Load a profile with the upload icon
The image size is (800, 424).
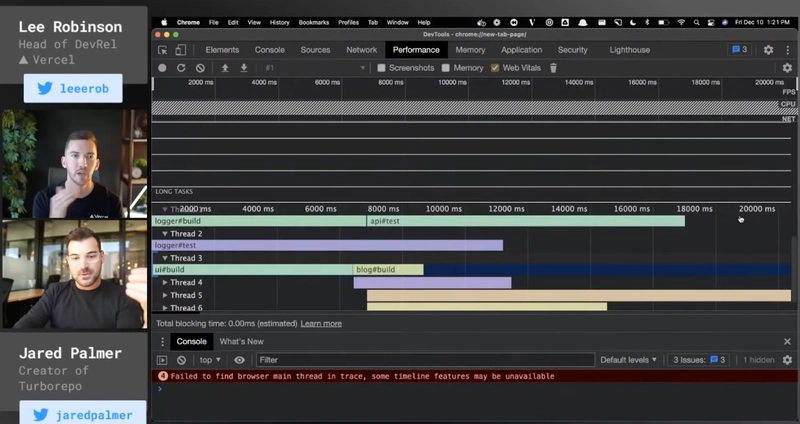click(x=224, y=68)
